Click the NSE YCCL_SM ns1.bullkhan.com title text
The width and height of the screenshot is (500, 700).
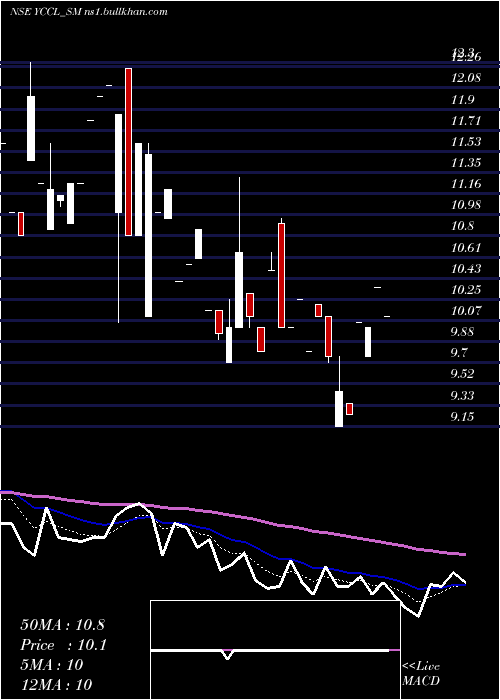88,12
